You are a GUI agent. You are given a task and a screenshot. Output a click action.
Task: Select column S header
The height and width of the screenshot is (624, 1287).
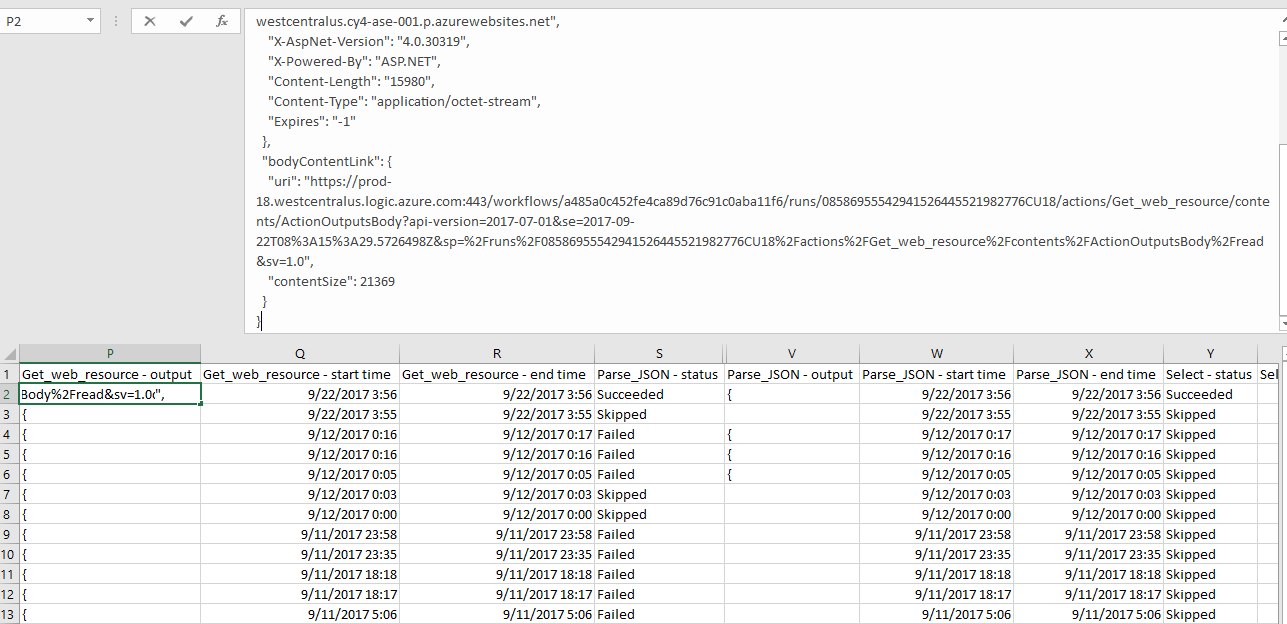[x=659, y=354]
